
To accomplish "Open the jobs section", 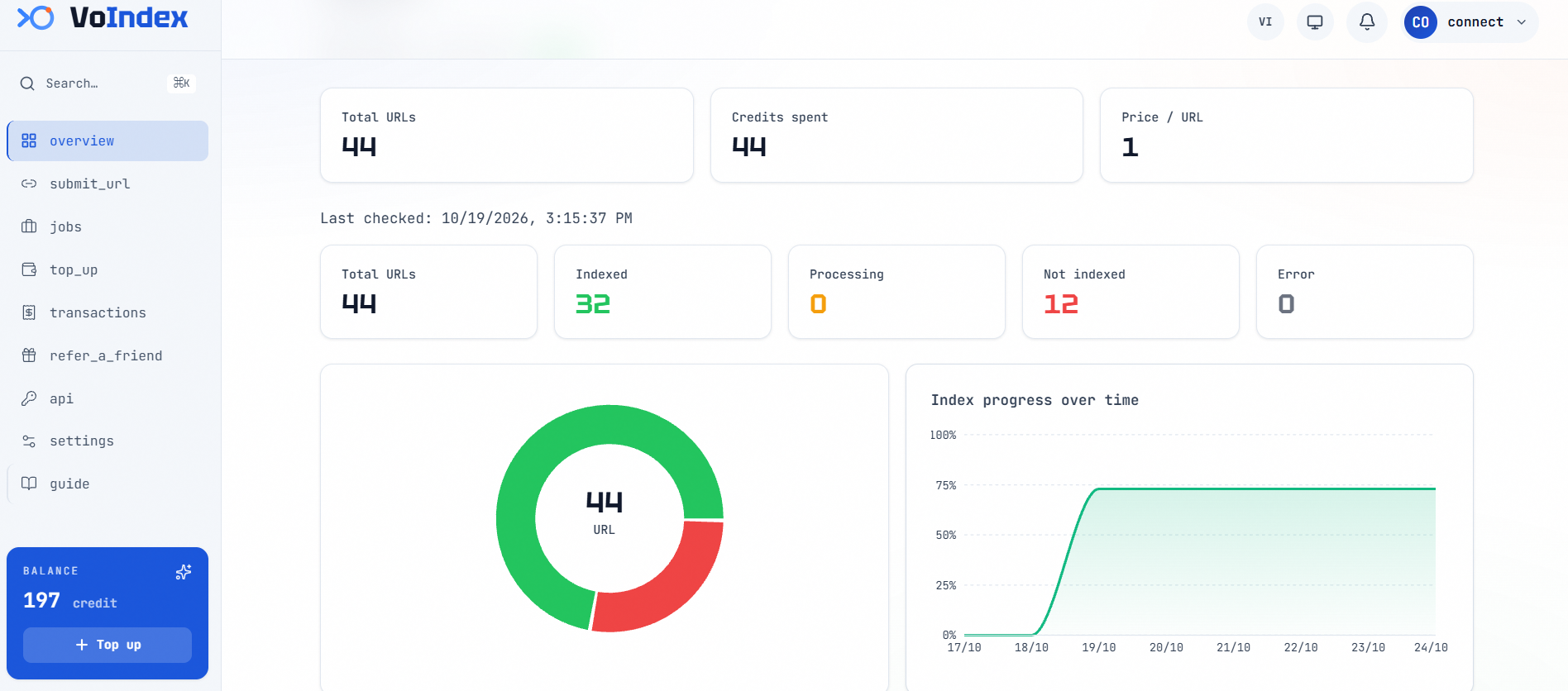I will pos(108,226).
